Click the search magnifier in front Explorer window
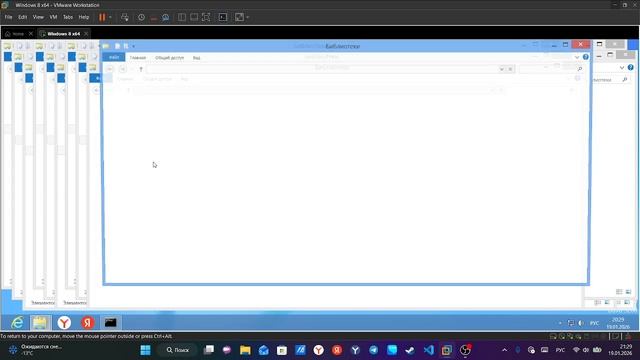The width and height of the screenshot is (640, 360). [x=580, y=69]
